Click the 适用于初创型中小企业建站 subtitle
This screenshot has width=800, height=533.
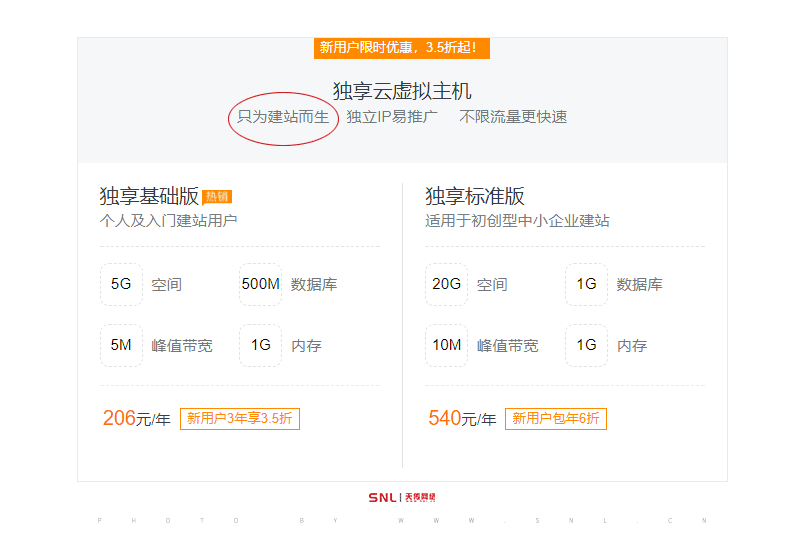coord(517,221)
